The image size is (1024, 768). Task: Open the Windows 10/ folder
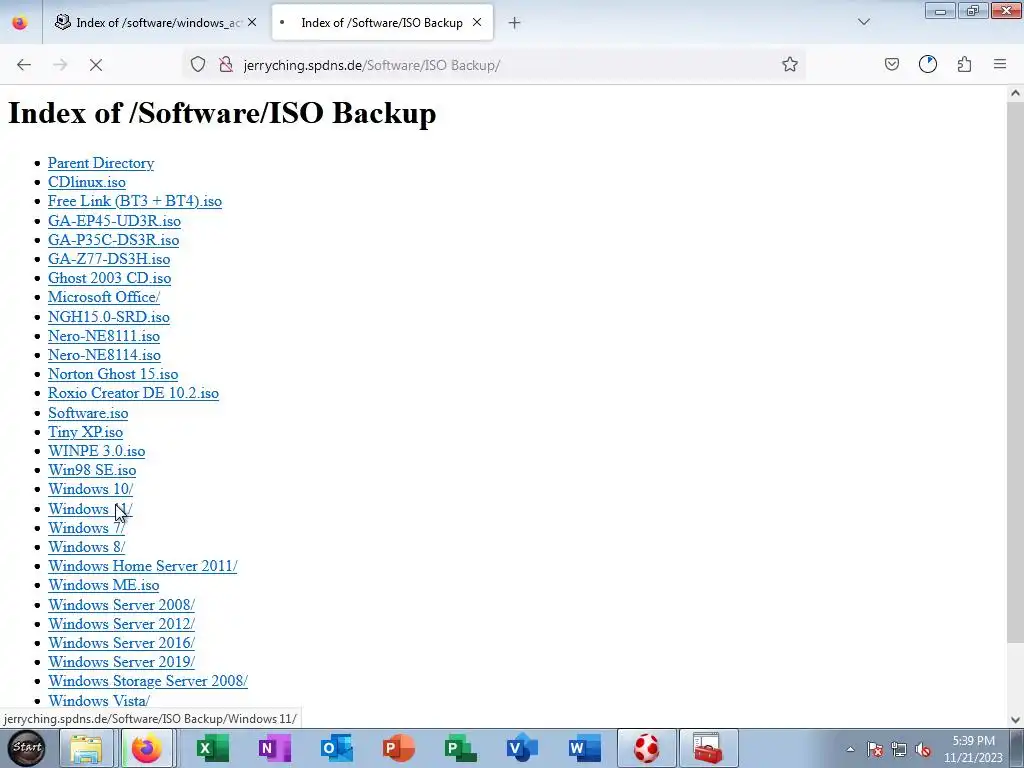pyautogui.click(x=90, y=488)
